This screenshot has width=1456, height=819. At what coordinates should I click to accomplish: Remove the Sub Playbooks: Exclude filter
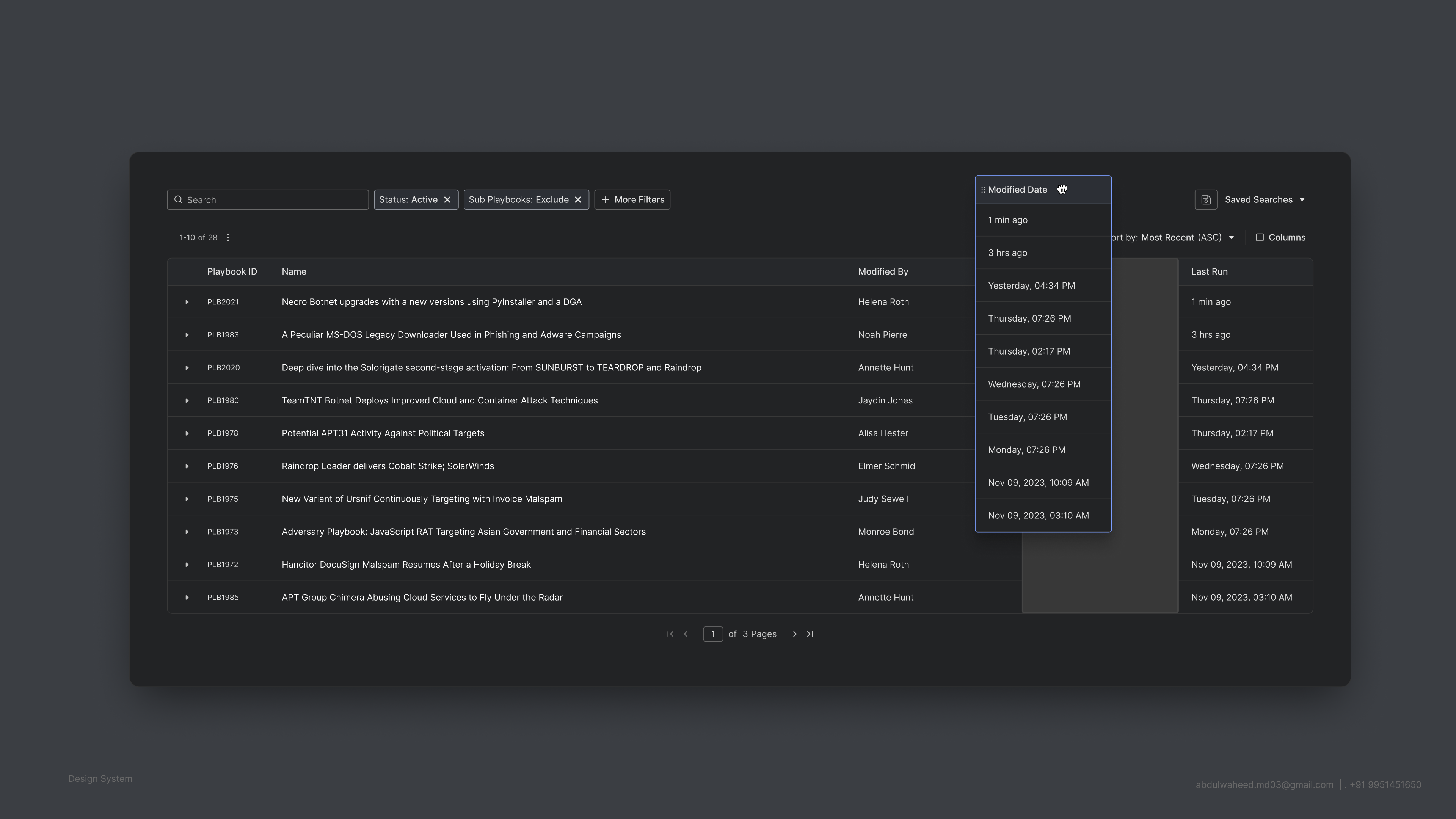point(577,199)
